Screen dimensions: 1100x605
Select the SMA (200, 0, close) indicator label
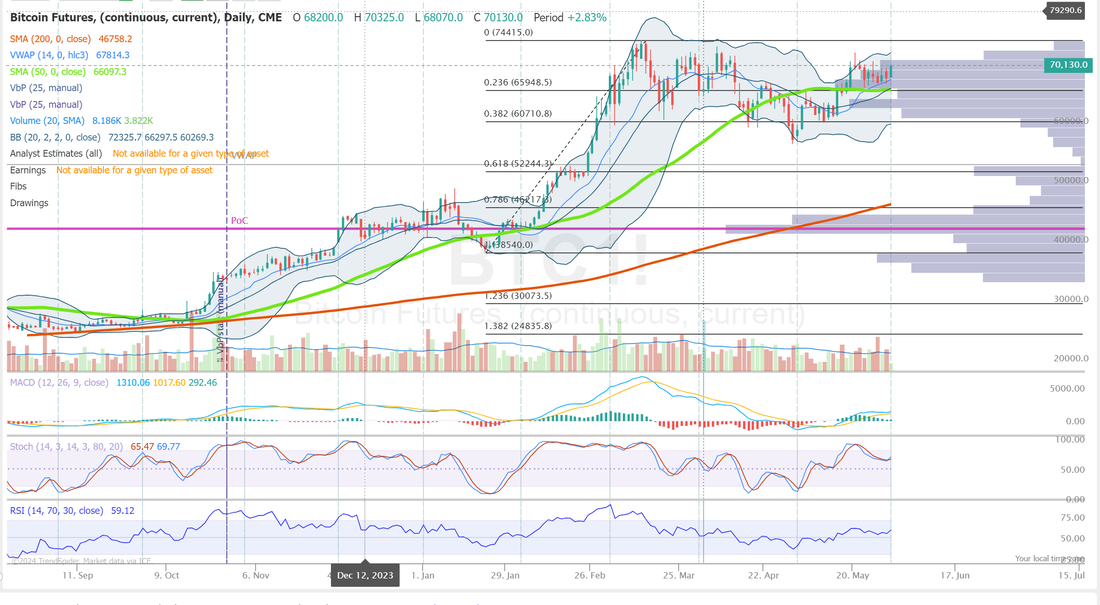(50, 39)
